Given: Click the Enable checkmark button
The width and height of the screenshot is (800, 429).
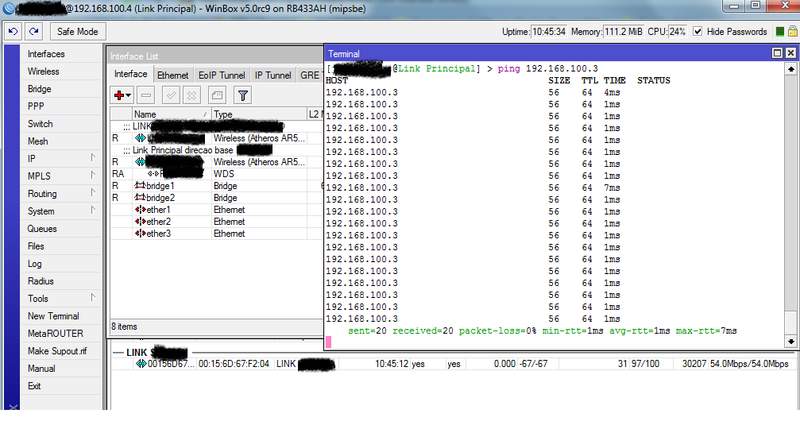Looking at the screenshot, I should point(170,95).
